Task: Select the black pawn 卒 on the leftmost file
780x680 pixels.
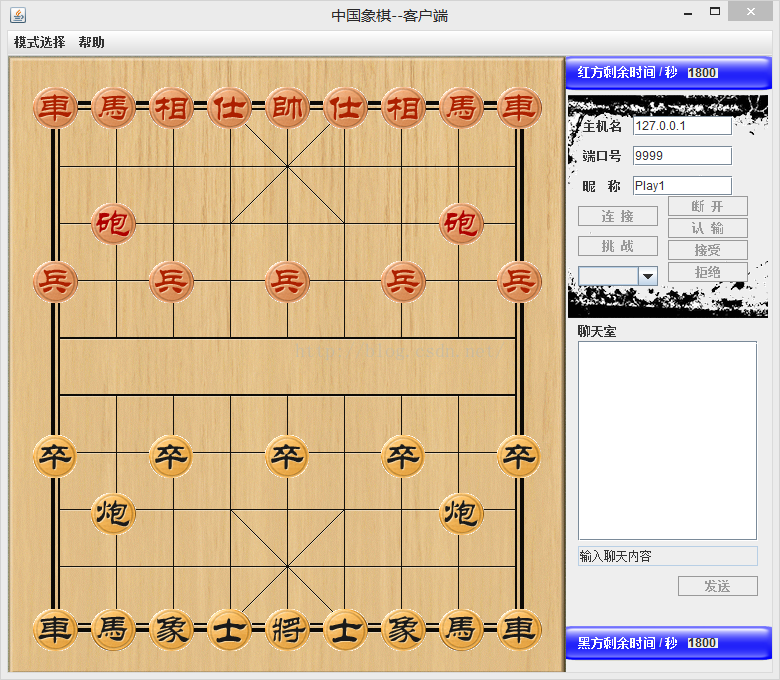Action: click(x=55, y=456)
